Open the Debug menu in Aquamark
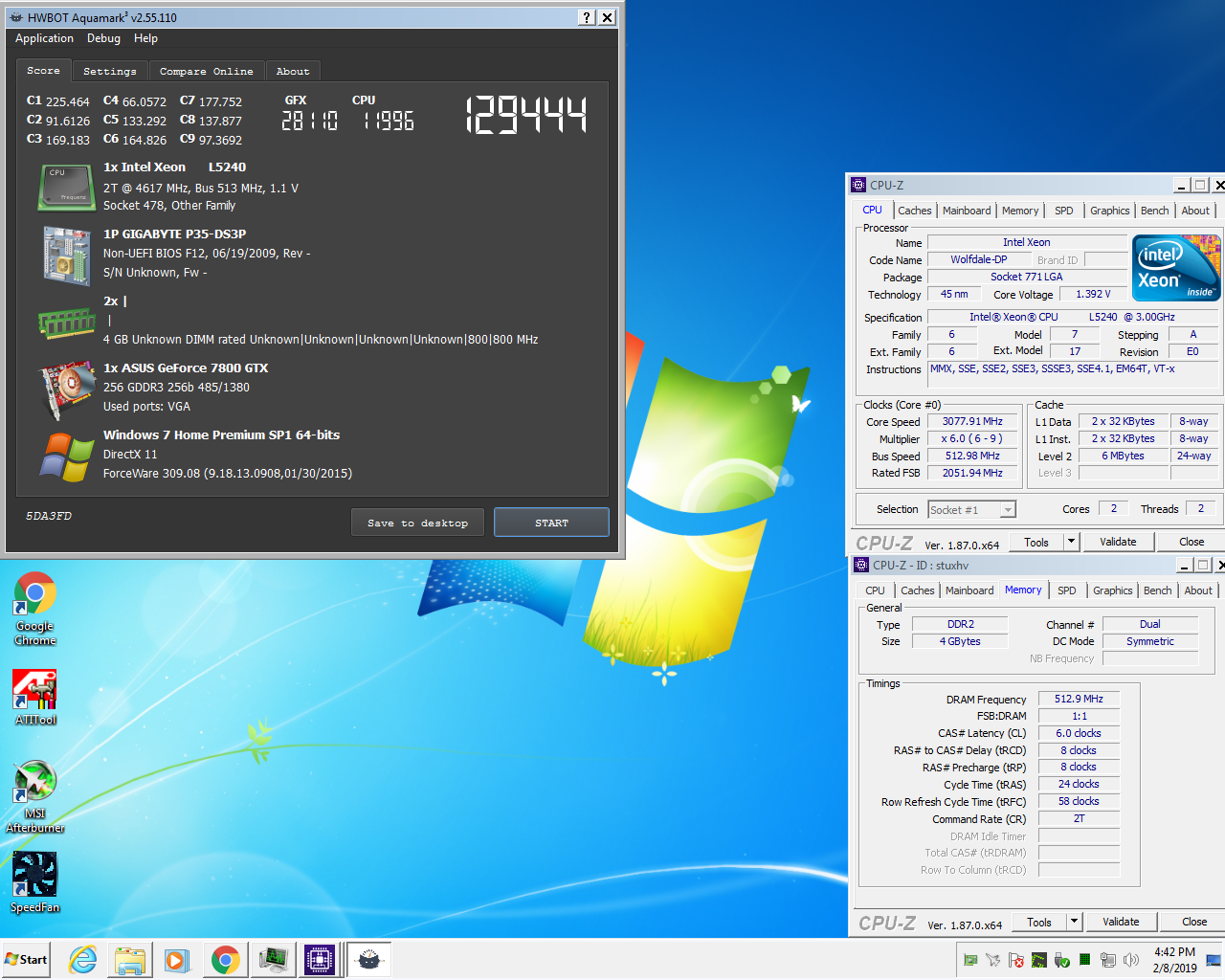Viewport: 1225px width, 980px height. tap(103, 38)
